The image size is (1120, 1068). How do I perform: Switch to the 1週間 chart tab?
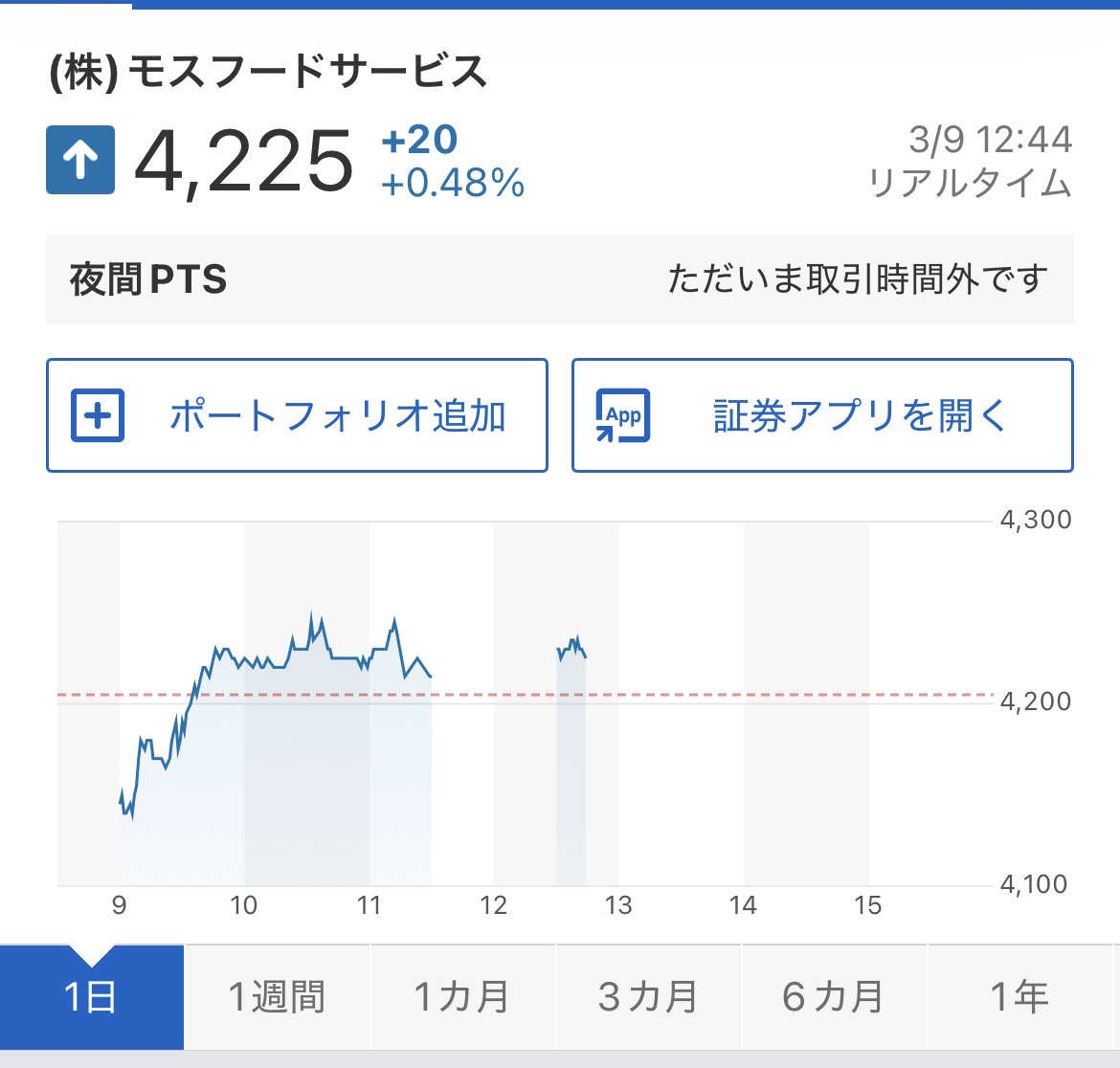[277, 997]
